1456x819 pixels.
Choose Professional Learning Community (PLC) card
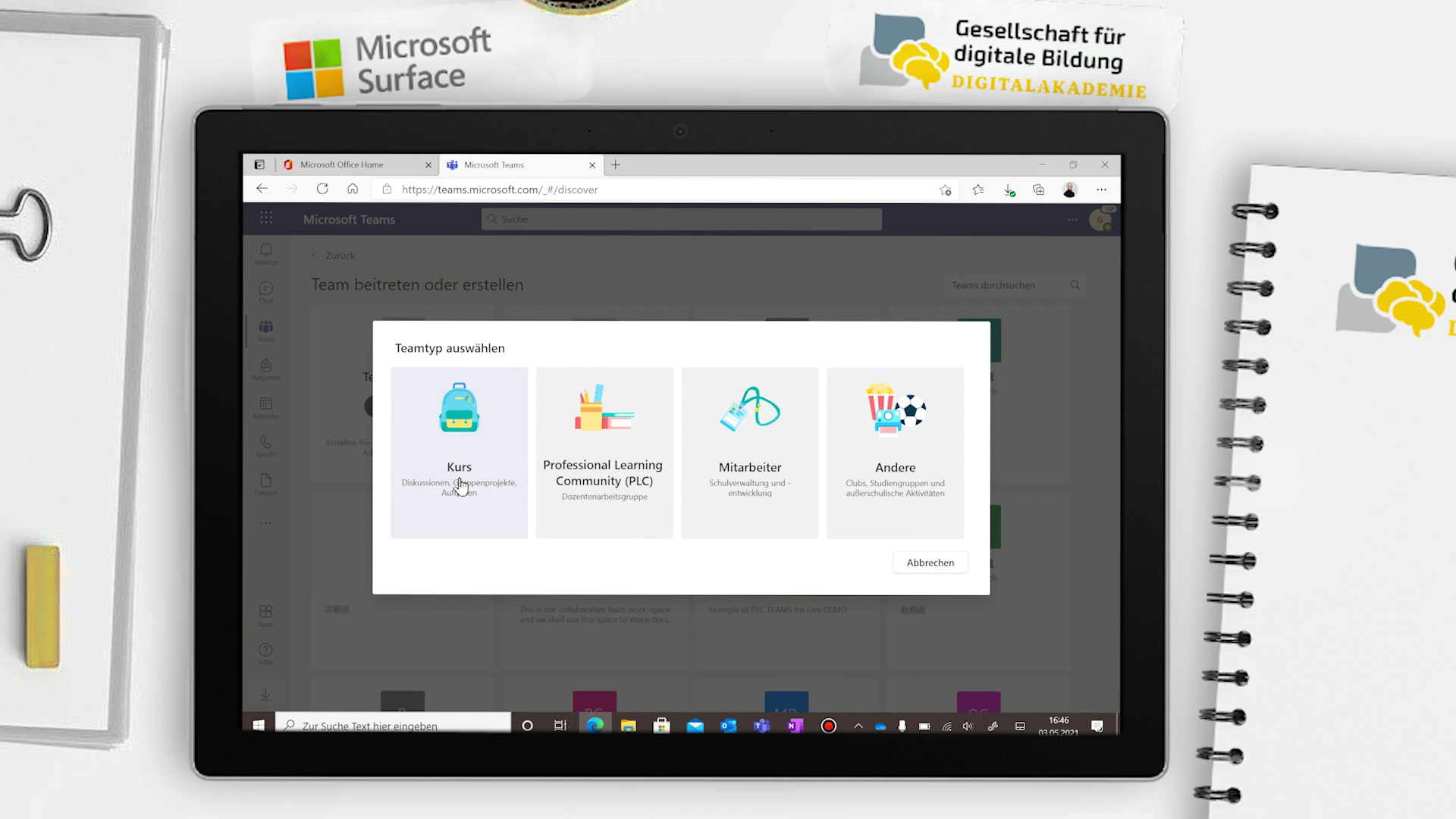604,453
